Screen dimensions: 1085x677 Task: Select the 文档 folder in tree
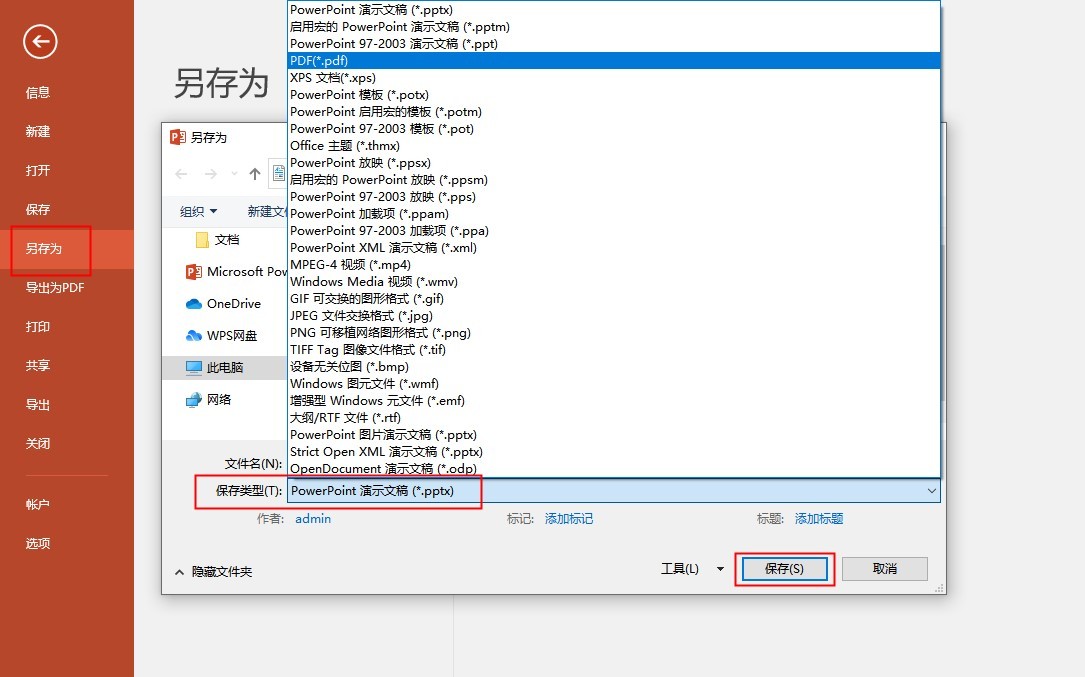217,240
